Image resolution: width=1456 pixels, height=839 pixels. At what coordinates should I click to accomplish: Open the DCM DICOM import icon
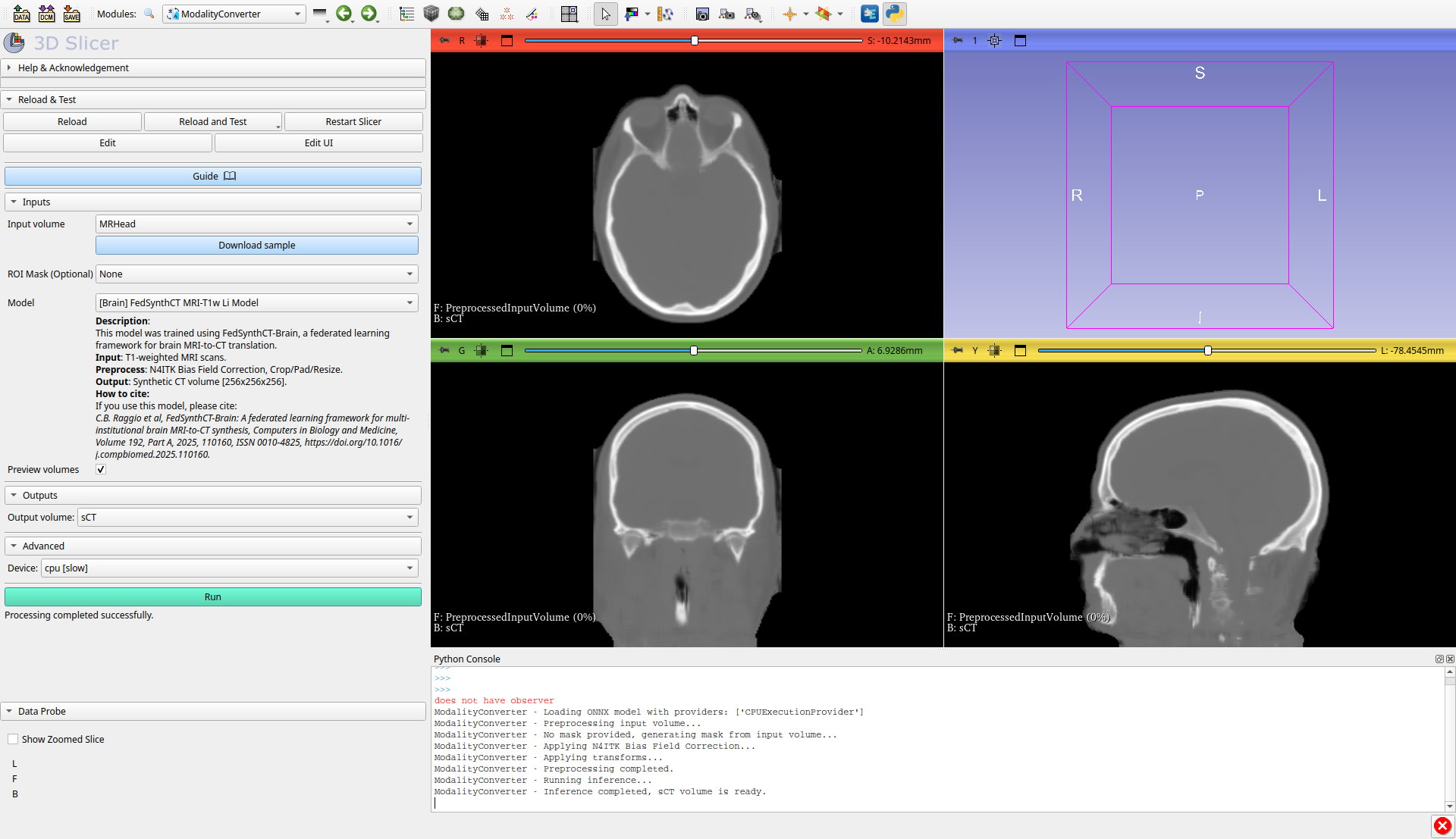tap(46, 14)
